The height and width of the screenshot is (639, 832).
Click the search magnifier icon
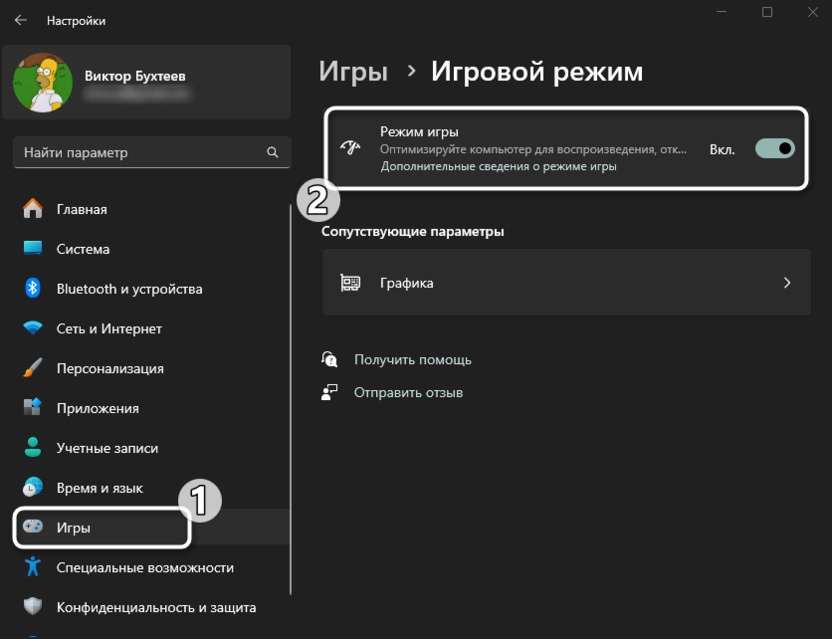click(272, 153)
